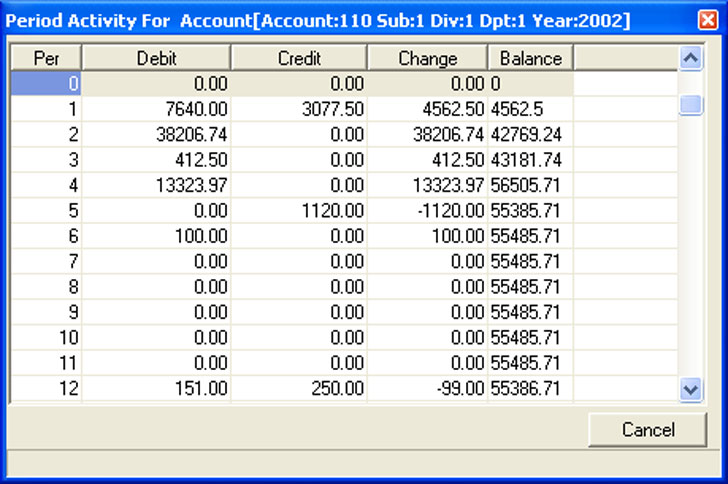Select period 2 row number
728x484 pixels.
(x=46, y=135)
